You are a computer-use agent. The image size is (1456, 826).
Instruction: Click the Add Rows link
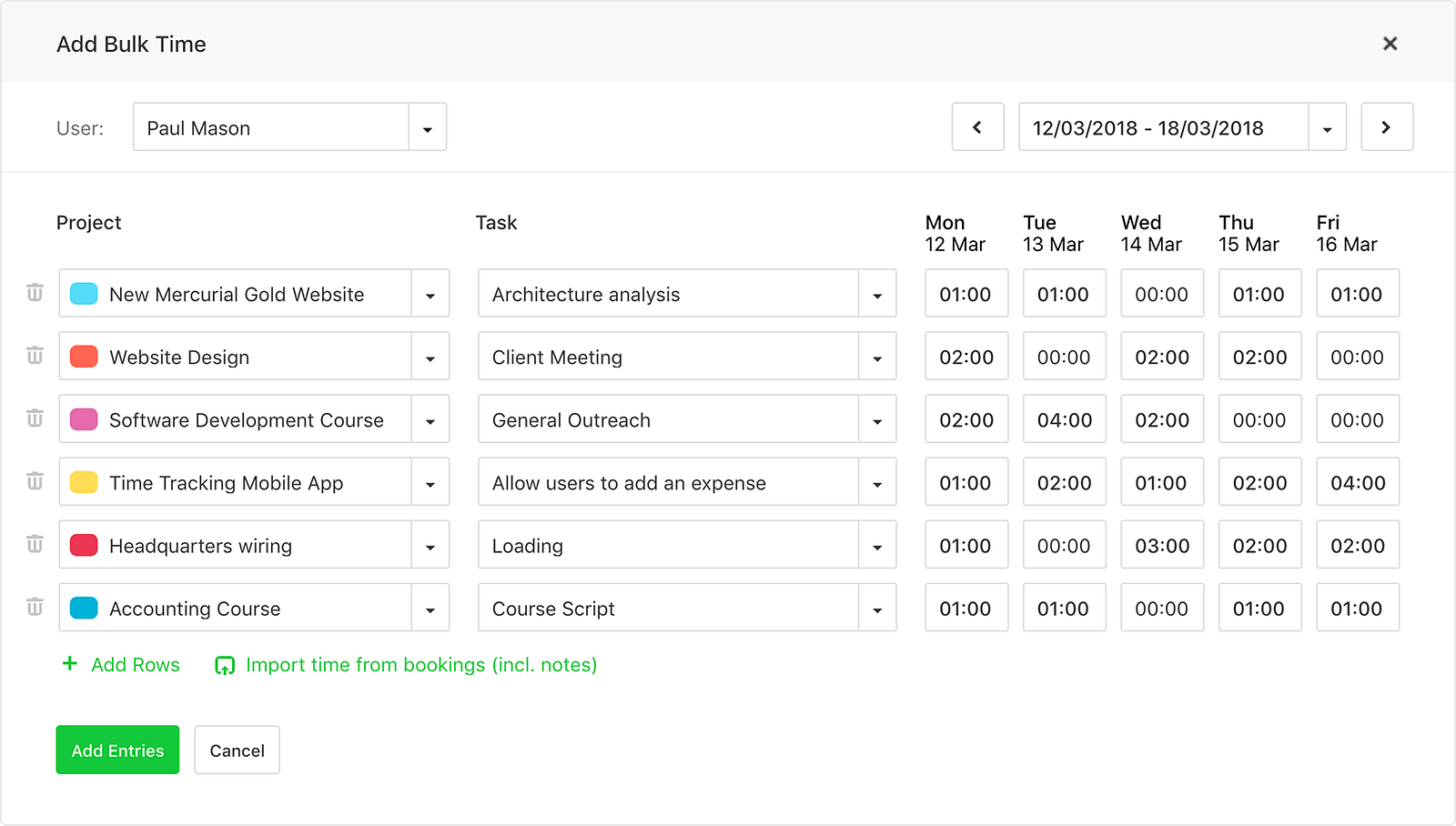click(121, 665)
